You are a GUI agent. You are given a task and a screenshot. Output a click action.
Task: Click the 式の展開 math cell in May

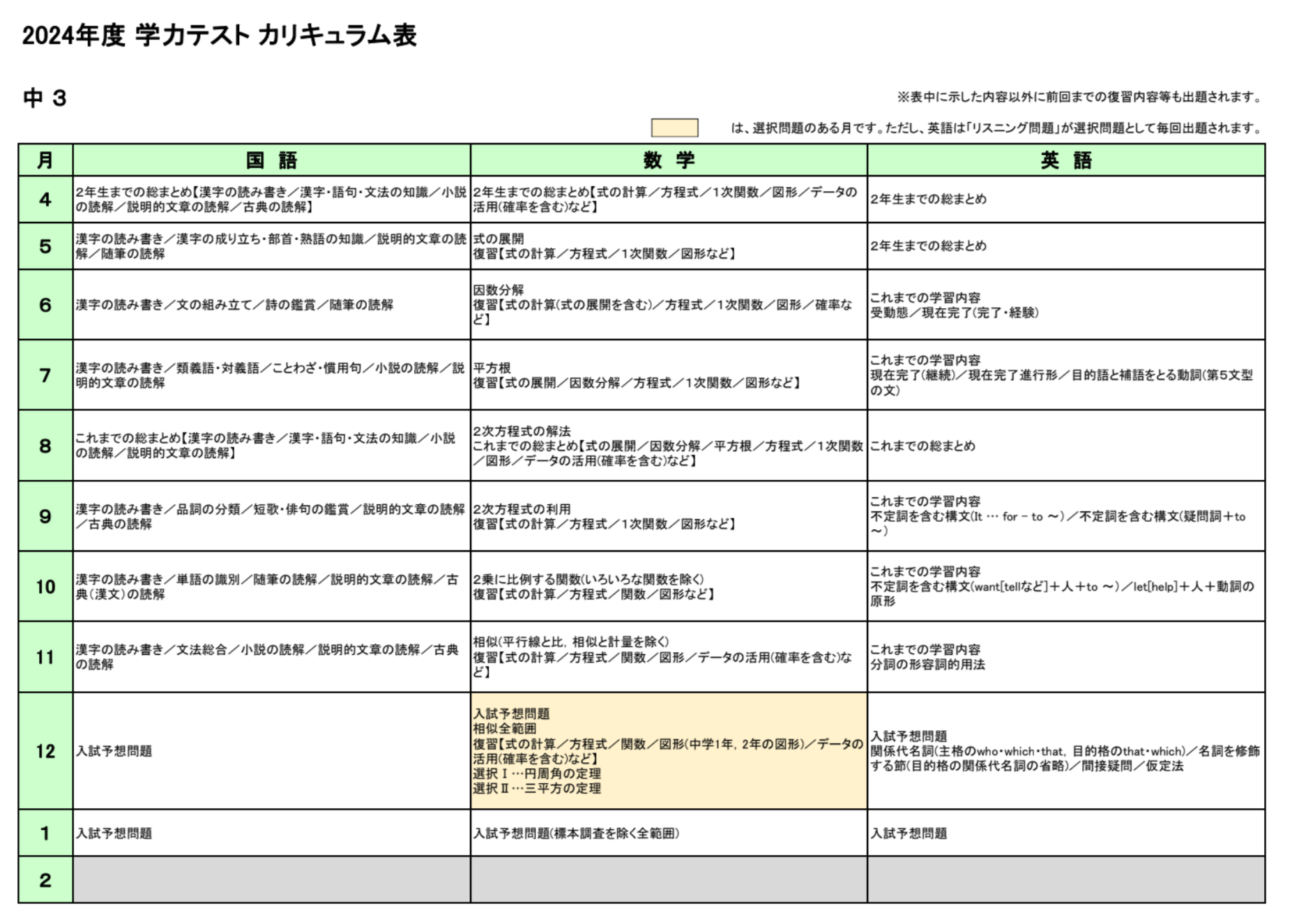[668, 246]
